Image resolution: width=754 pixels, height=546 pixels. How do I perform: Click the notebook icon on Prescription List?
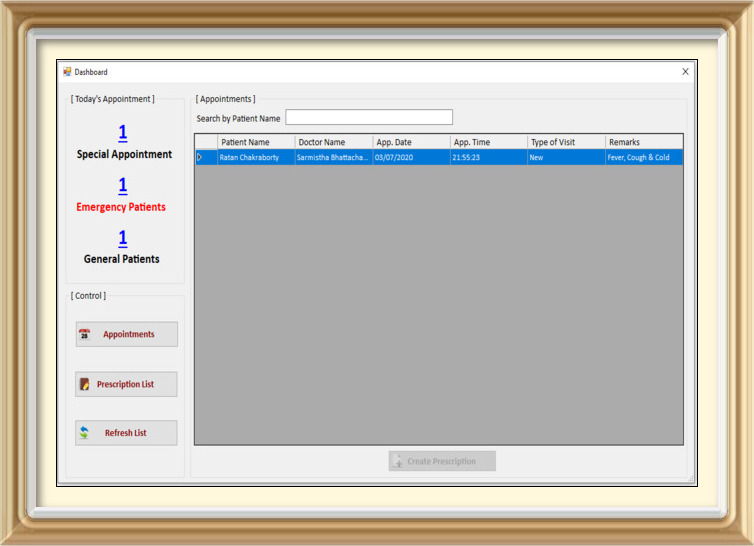click(85, 384)
